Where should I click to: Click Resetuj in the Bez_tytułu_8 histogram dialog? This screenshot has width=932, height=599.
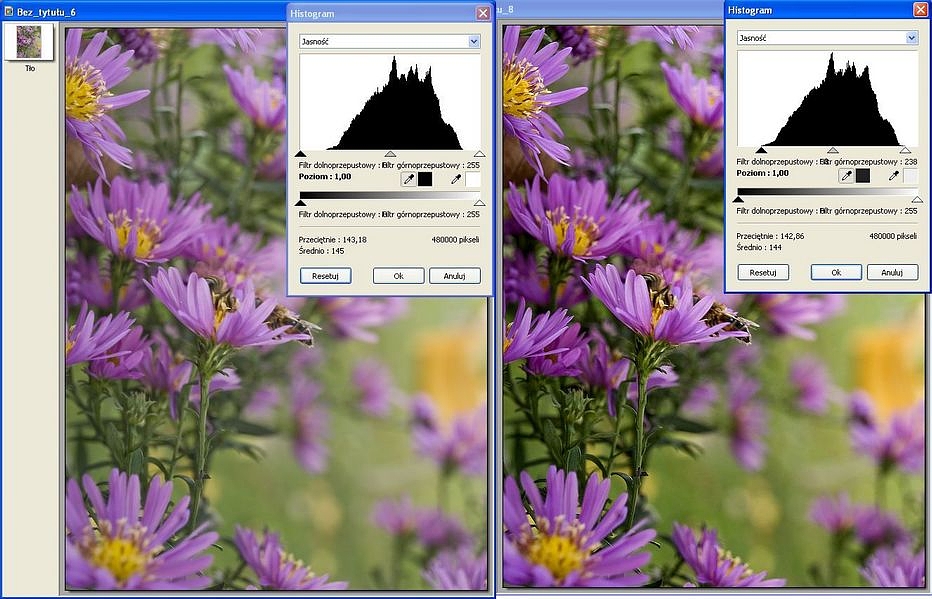763,272
